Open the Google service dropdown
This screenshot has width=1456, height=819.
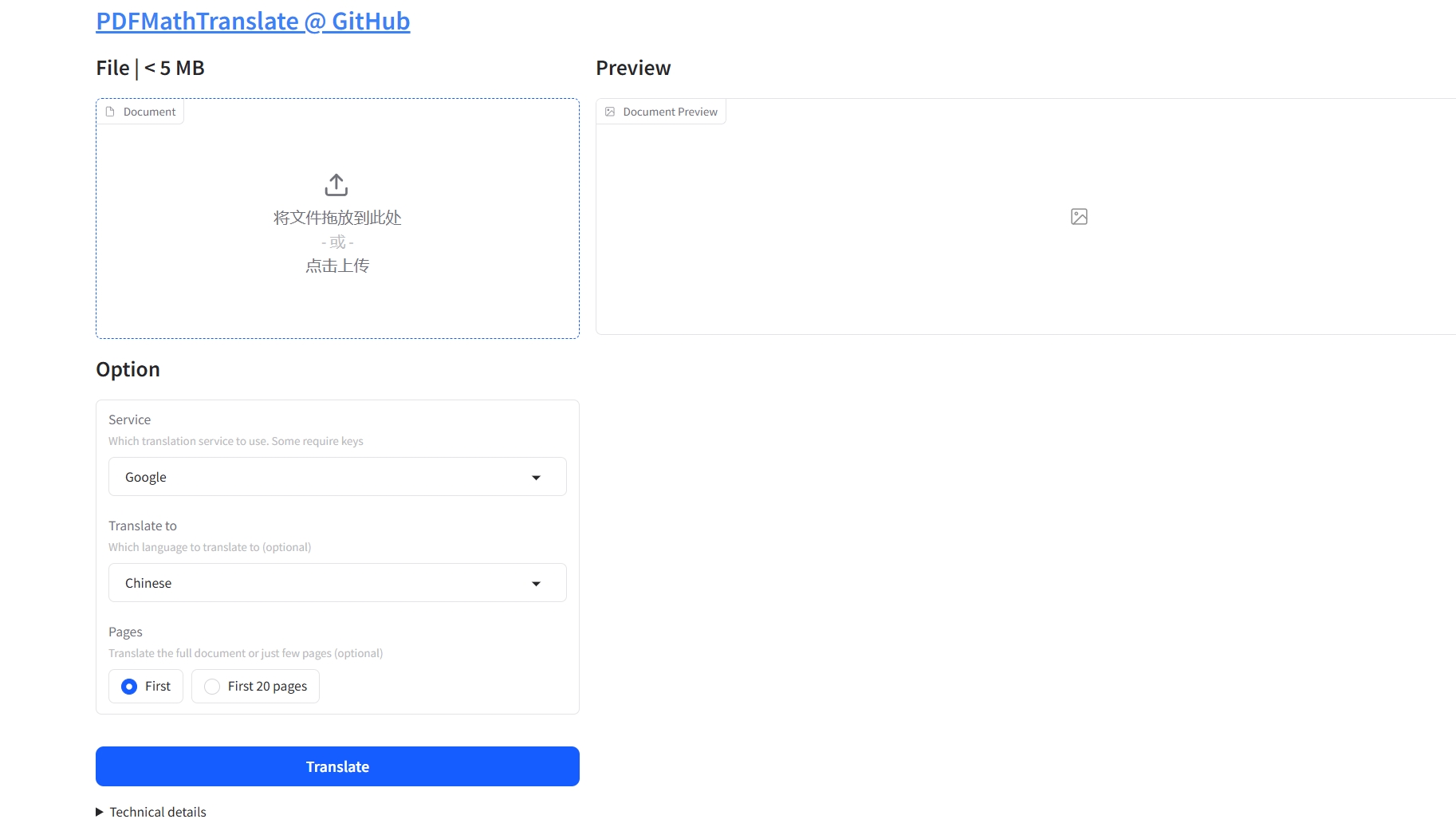coord(337,477)
